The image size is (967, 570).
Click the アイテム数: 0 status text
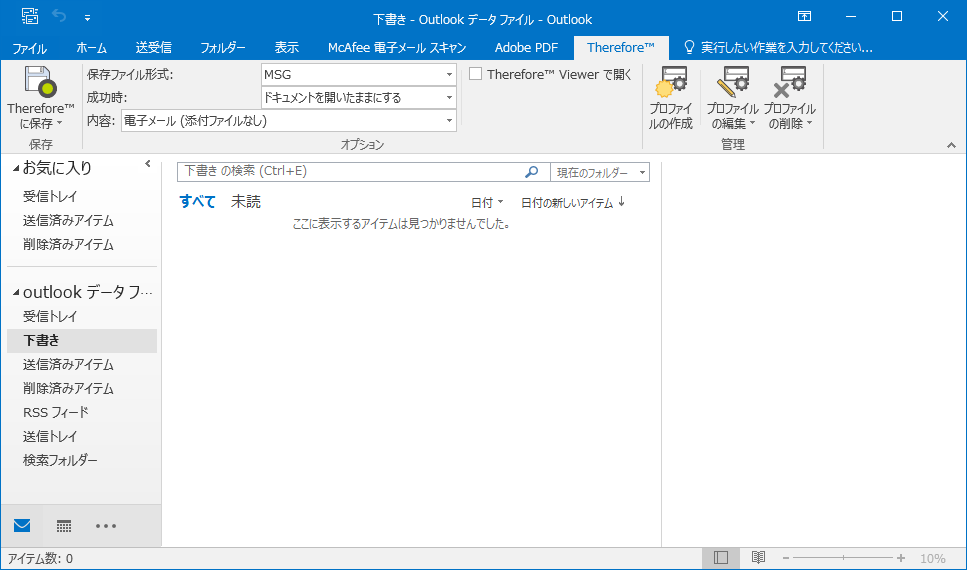point(40,559)
